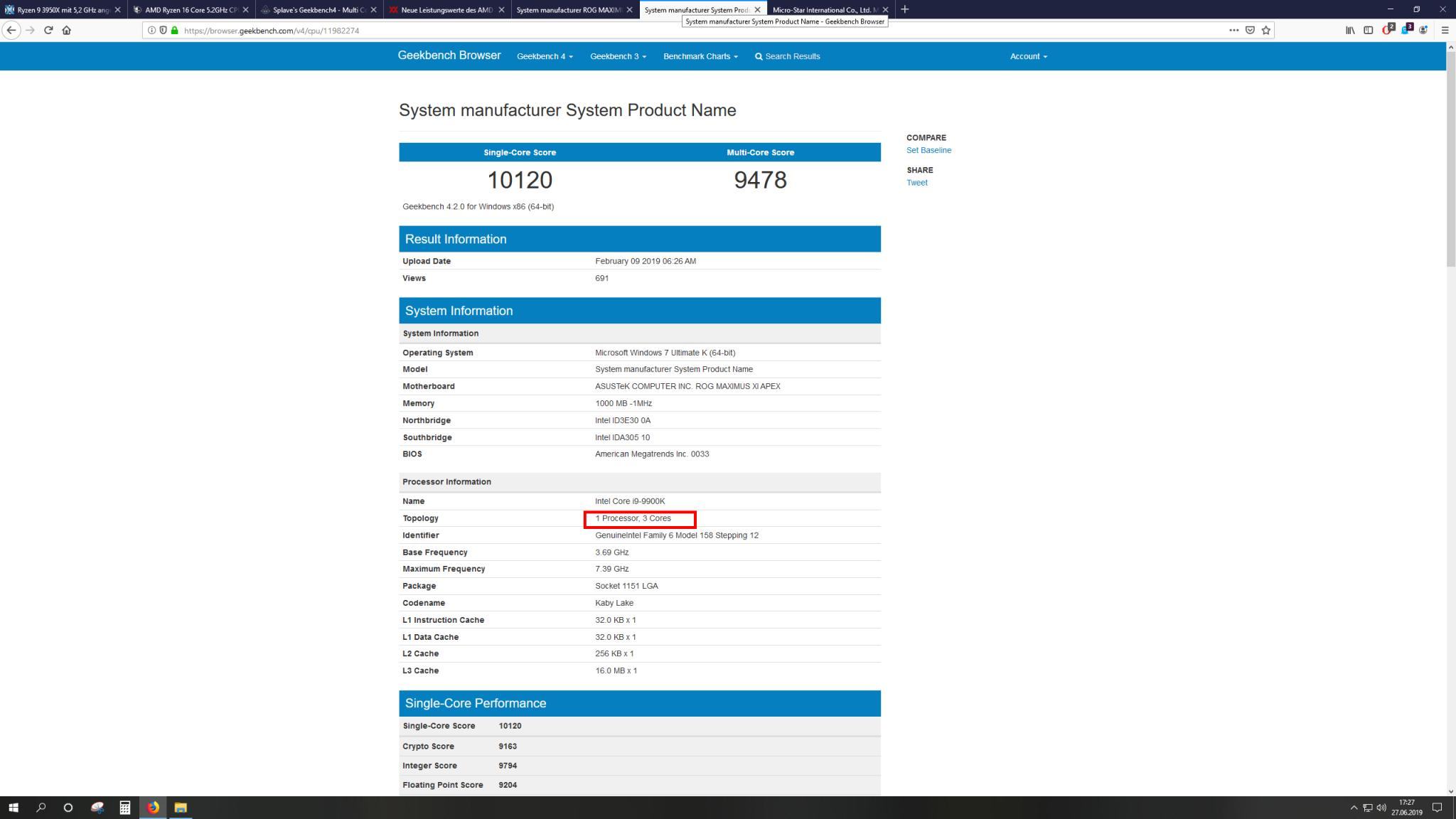The image size is (1456, 819).
Task: Expand the Account dropdown menu
Action: point(1028,56)
